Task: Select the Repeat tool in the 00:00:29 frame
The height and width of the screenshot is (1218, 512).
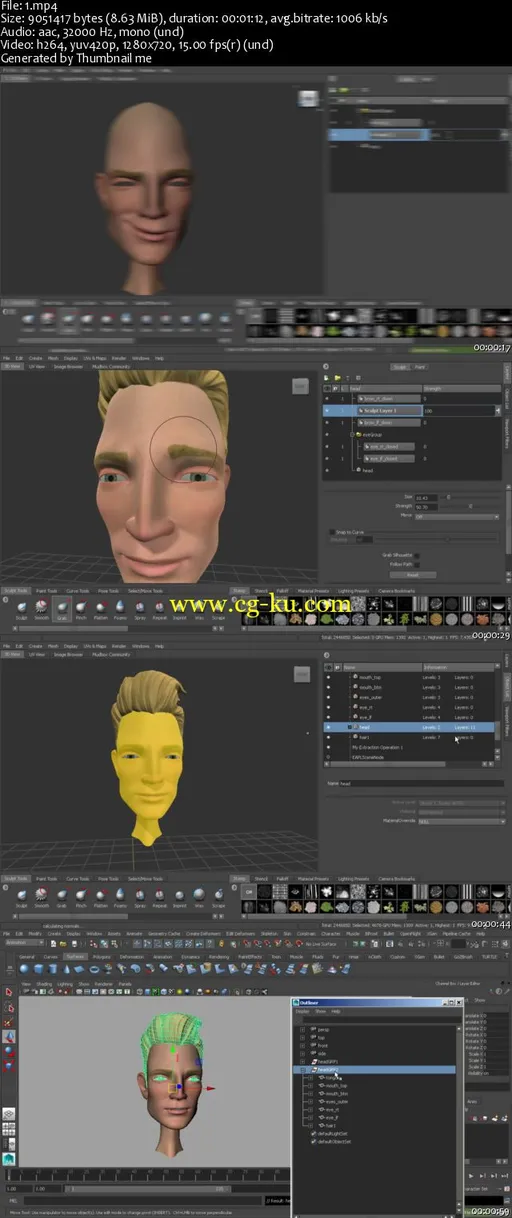Action: pos(159,607)
